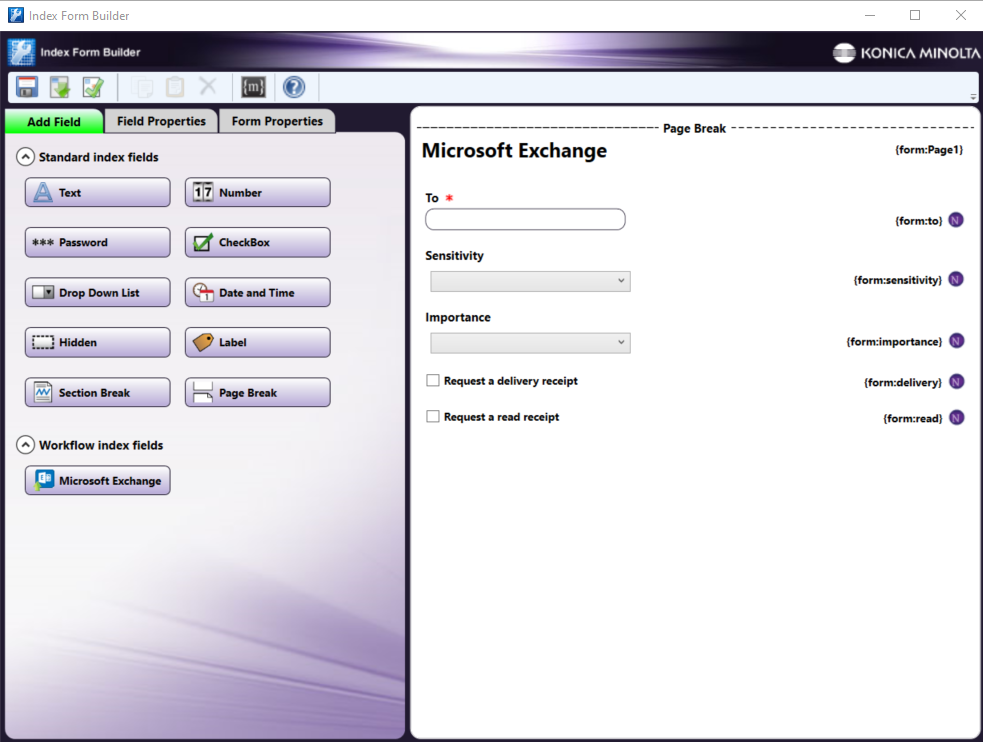Switch to the Field Properties tab

click(x=161, y=121)
